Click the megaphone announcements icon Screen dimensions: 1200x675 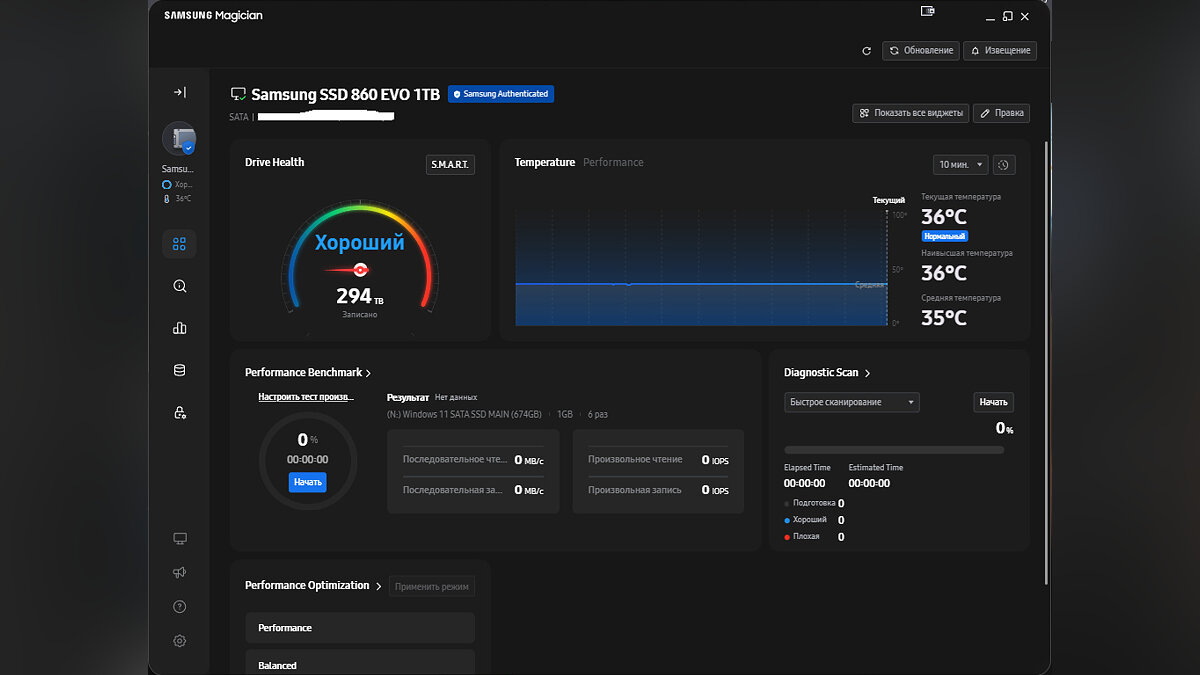tap(179, 573)
